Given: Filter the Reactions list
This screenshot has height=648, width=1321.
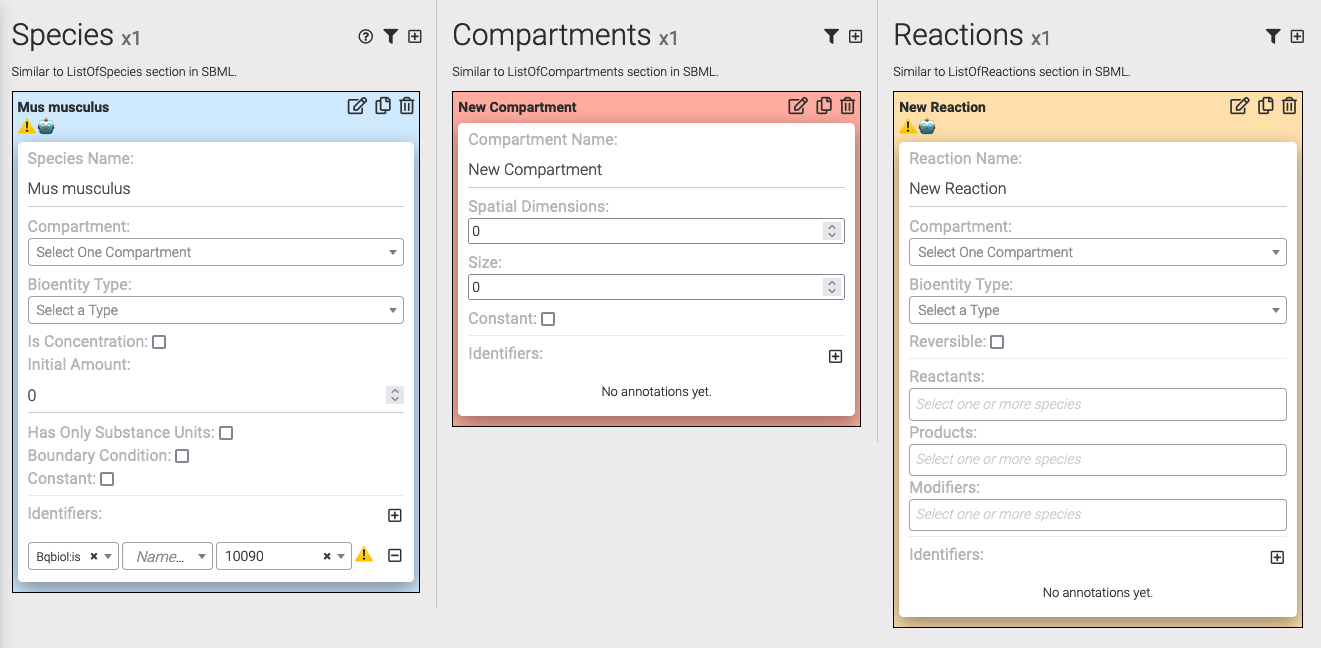Looking at the screenshot, I should (1272, 37).
